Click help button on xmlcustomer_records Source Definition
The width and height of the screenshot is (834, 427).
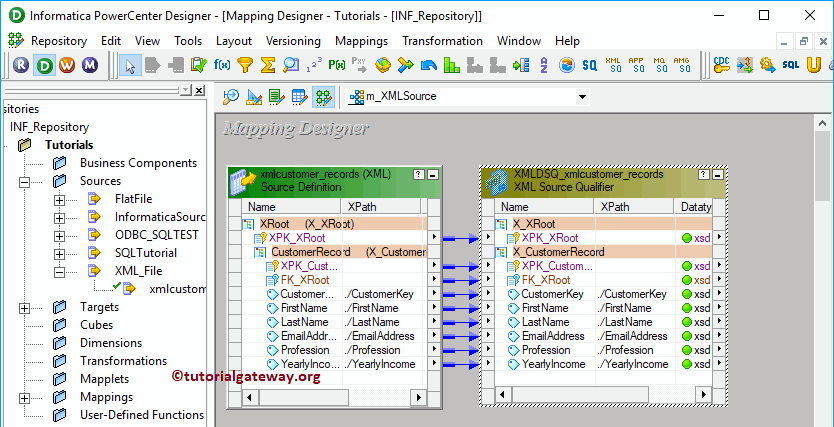tap(419, 174)
